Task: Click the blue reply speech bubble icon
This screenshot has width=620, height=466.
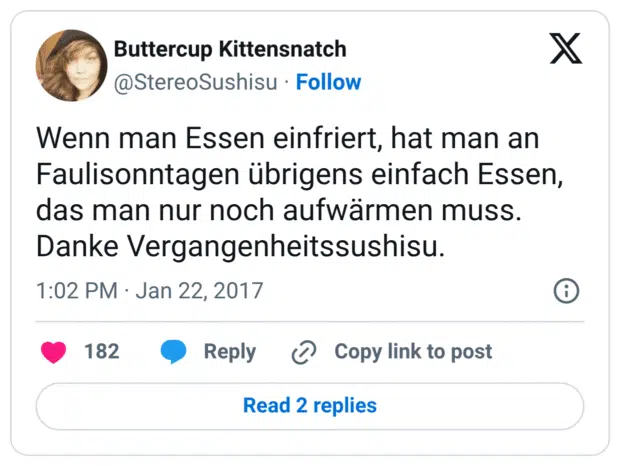Action: pyautogui.click(x=173, y=351)
